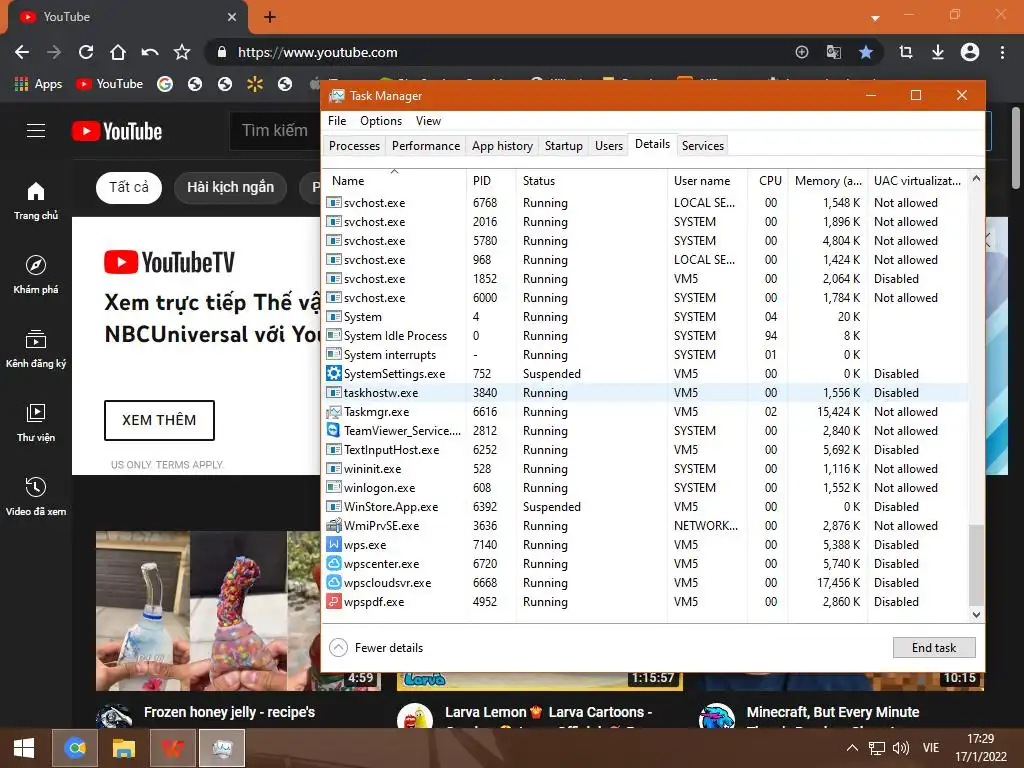The image size is (1024, 768).
Task: Click the browser forward arrow
Action: point(54,52)
